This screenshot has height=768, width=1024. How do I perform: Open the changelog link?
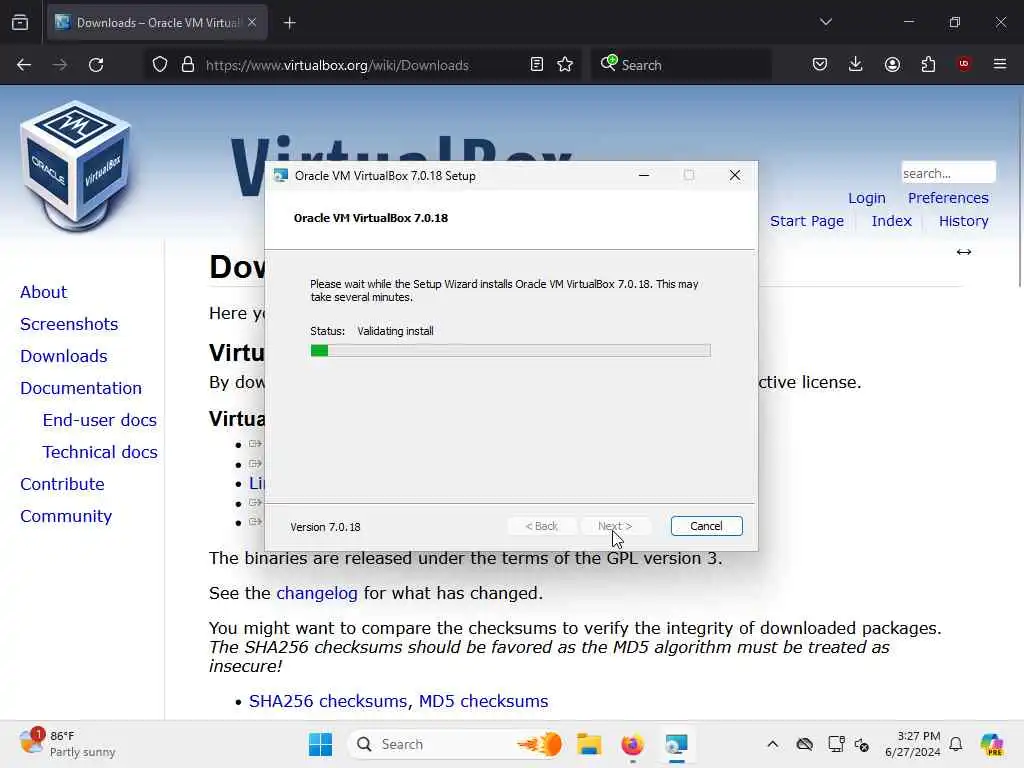click(317, 593)
